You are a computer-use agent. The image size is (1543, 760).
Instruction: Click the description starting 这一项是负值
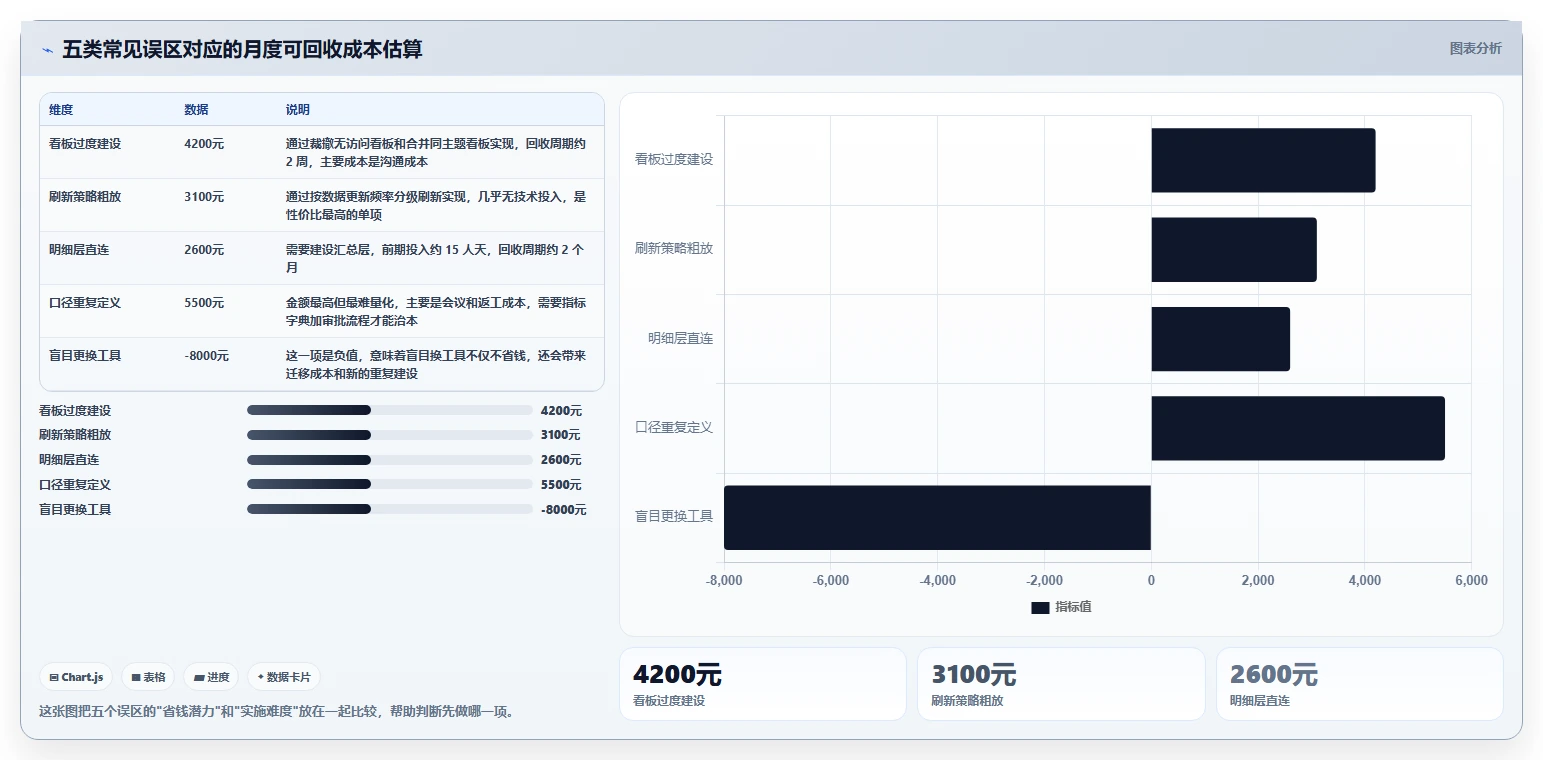click(x=436, y=365)
